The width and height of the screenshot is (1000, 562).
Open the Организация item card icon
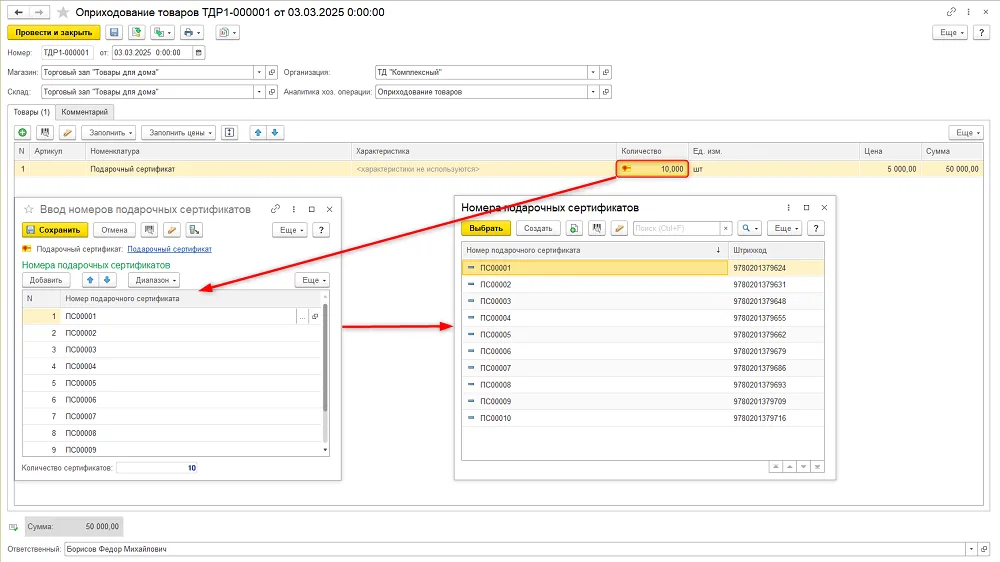point(607,72)
